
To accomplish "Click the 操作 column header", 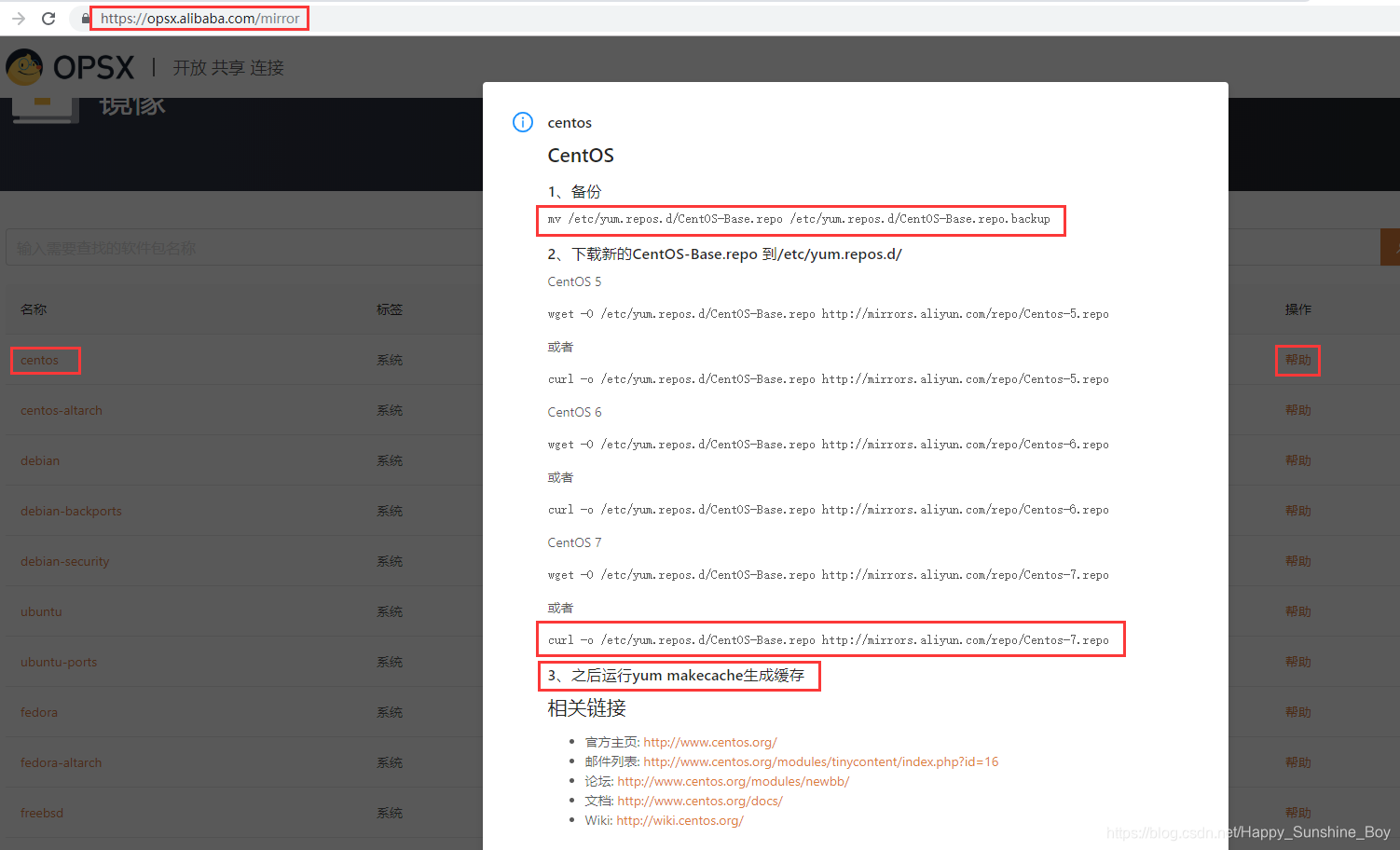I will pyautogui.click(x=1298, y=309).
